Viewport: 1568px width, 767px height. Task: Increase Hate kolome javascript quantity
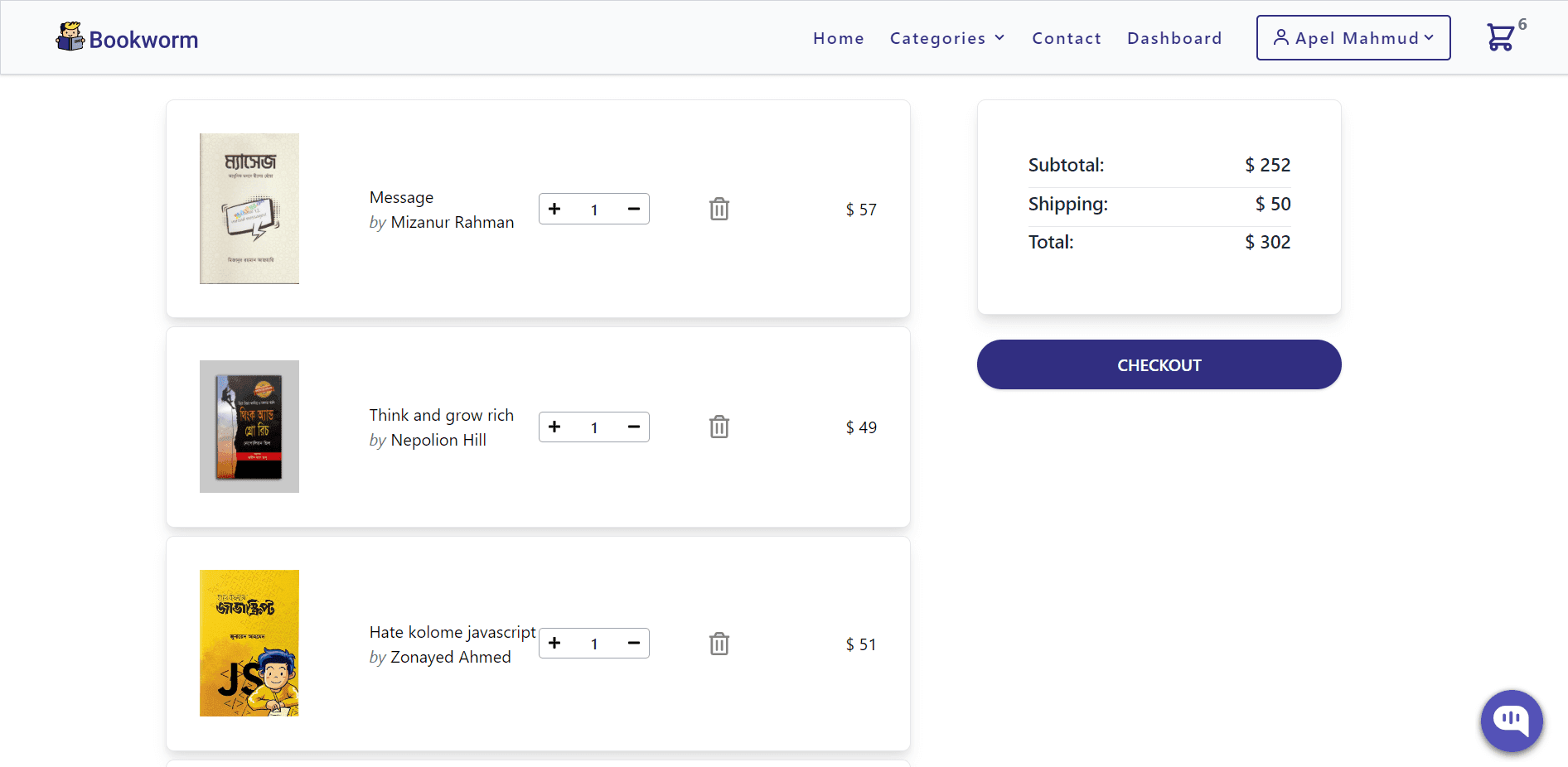554,643
